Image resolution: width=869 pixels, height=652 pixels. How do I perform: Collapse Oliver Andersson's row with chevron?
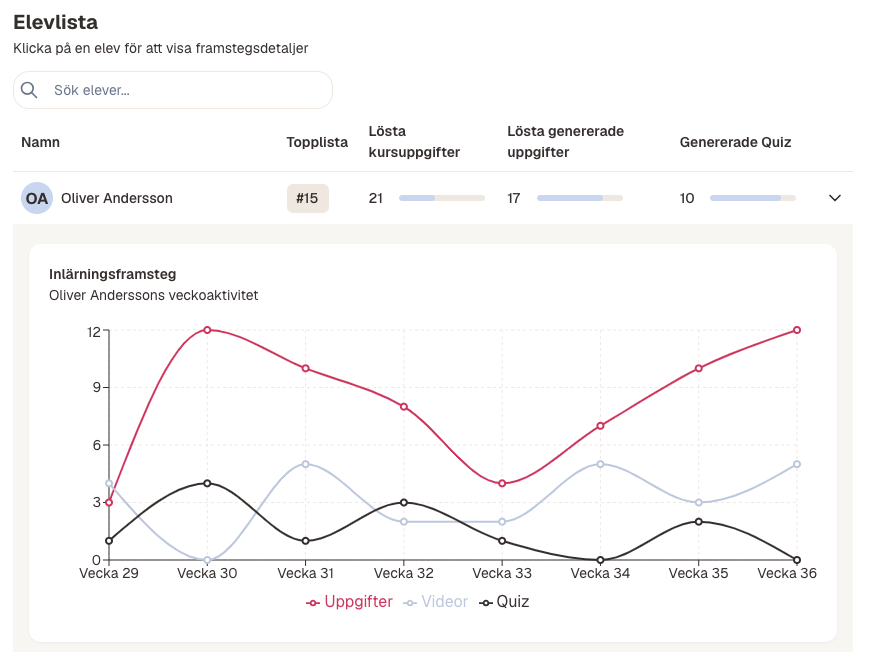835,198
